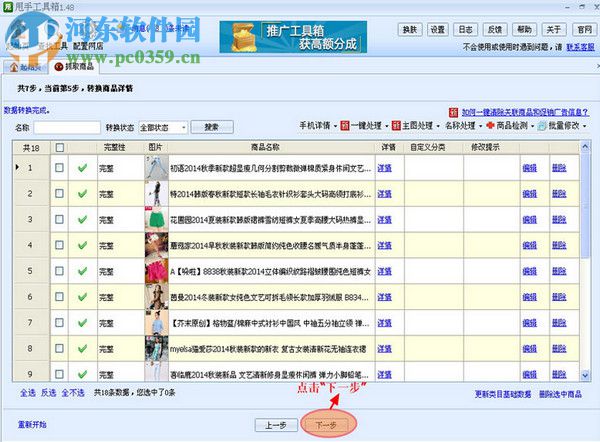The image size is (600, 442).
Task: Click 更新类目基础数据 link
Action: coord(503,394)
